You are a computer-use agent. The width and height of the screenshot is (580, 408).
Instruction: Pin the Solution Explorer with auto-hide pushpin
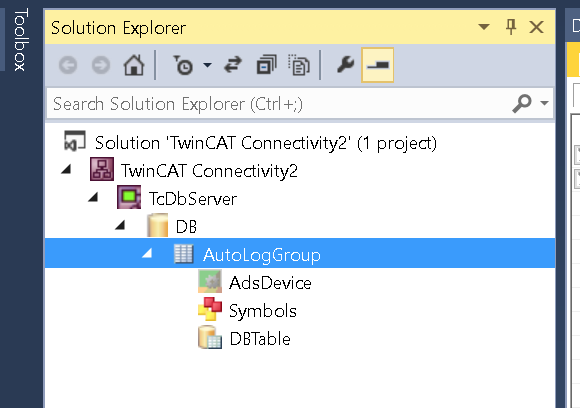[x=511, y=27]
